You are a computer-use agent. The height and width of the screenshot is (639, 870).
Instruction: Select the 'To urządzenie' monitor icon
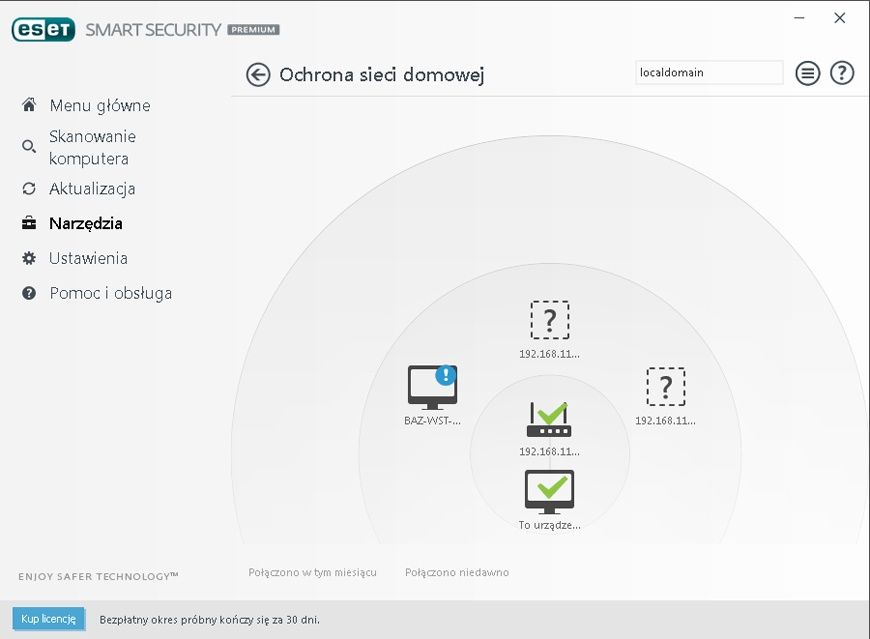[x=549, y=492]
